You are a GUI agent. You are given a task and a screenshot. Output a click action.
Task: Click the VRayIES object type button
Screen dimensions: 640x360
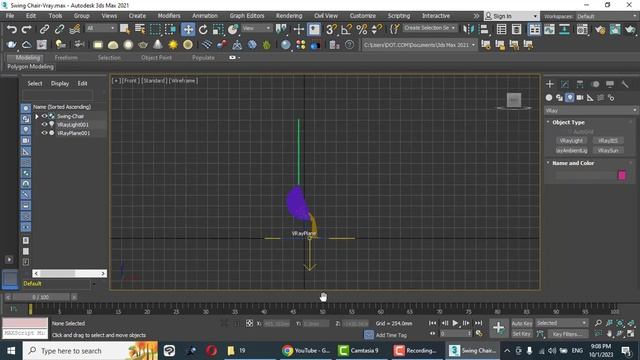coord(608,140)
